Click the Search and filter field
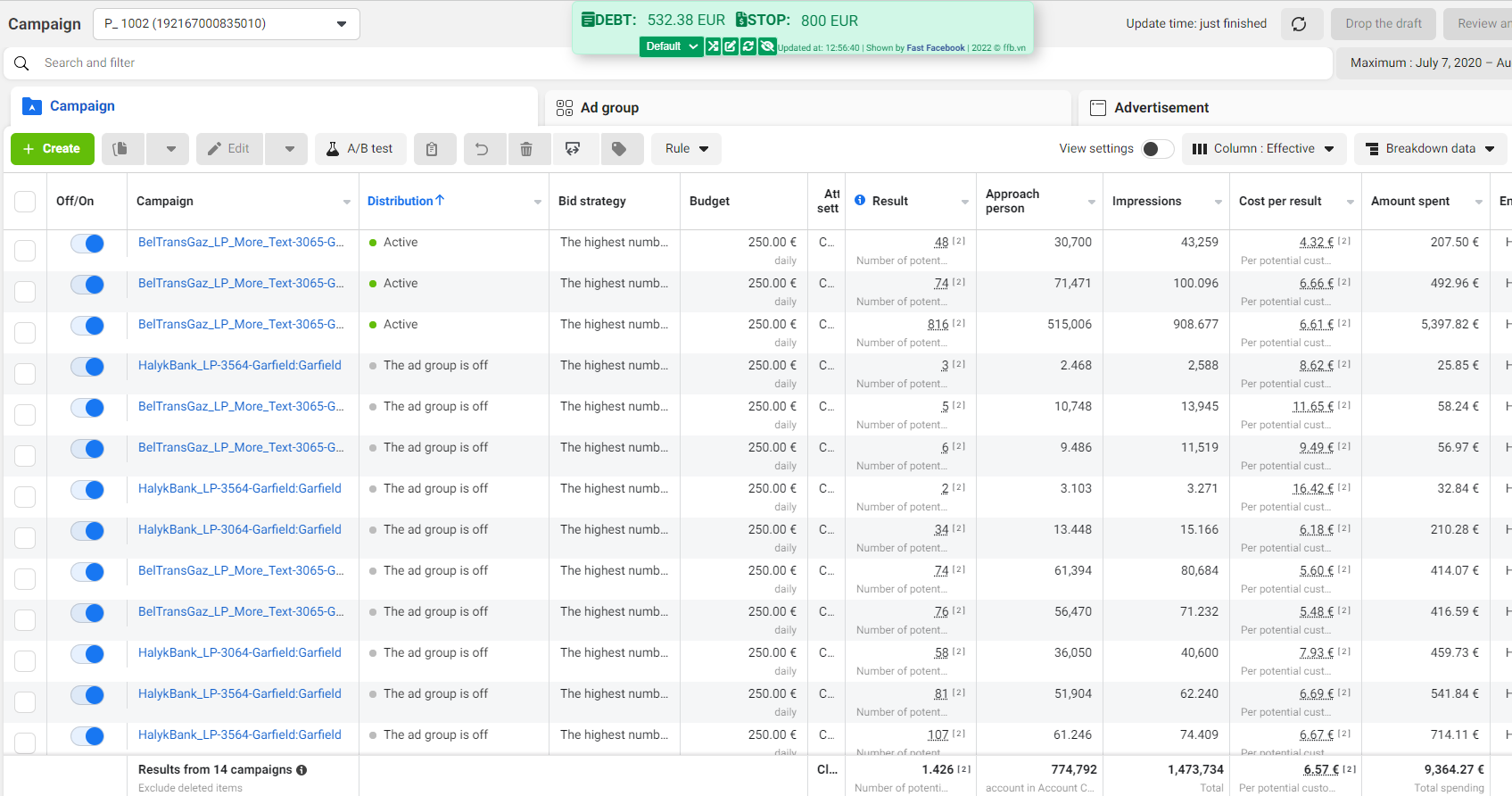The height and width of the screenshot is (796, 1512). pyautogui.click(x=667, y=63)
